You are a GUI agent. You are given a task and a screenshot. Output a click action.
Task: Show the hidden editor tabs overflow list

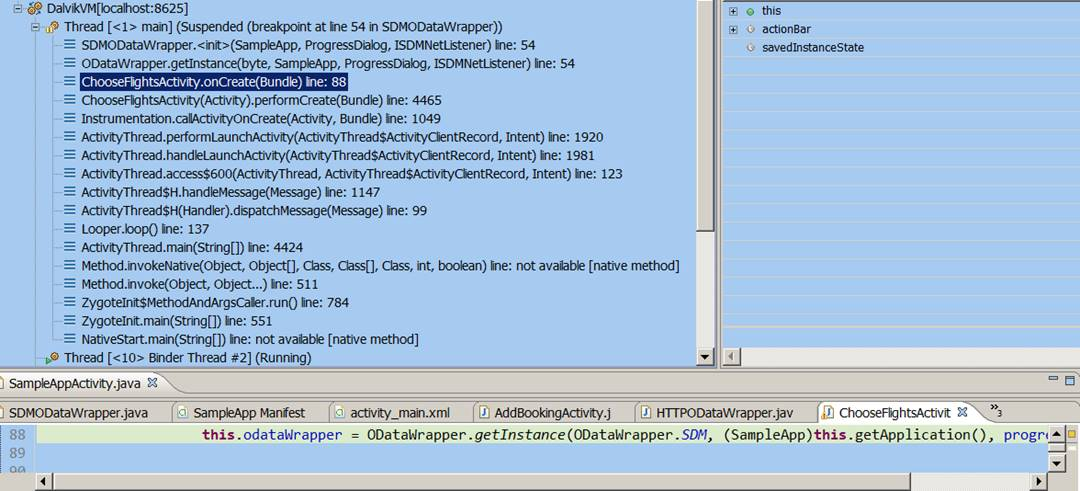click(995, 410)
